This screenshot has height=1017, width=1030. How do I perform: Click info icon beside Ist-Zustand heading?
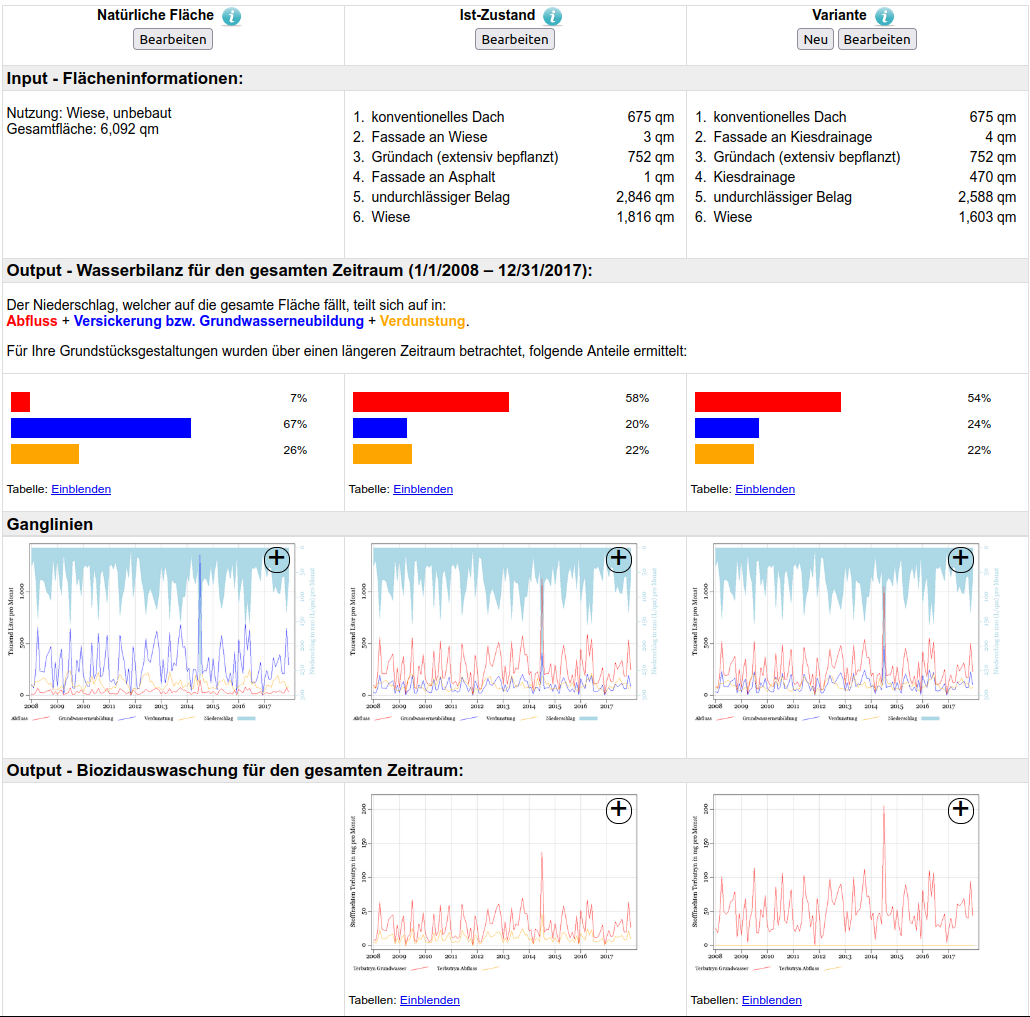click(x=552, y=17)
